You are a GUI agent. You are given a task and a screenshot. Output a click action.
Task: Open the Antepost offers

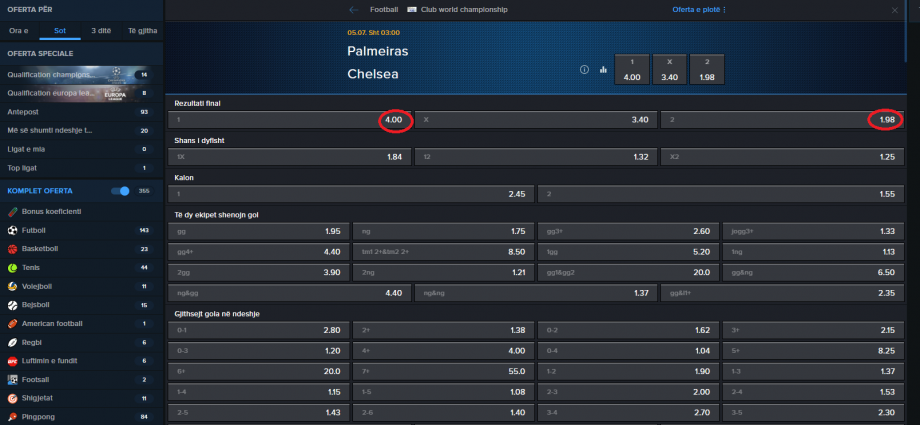82,112
